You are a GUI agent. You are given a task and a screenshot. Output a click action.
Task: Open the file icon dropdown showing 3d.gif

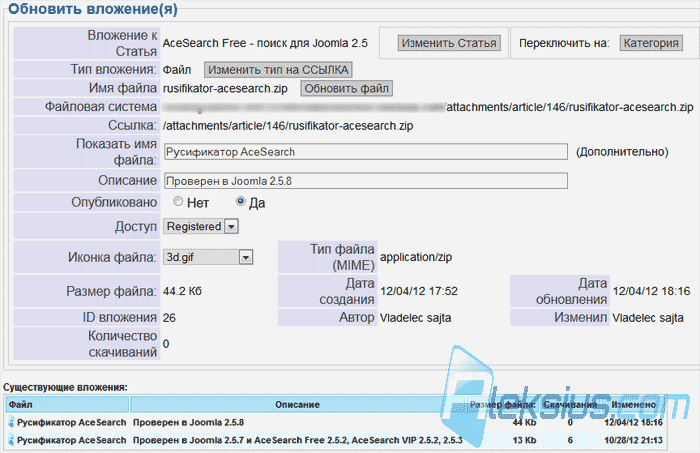point(208,257)
